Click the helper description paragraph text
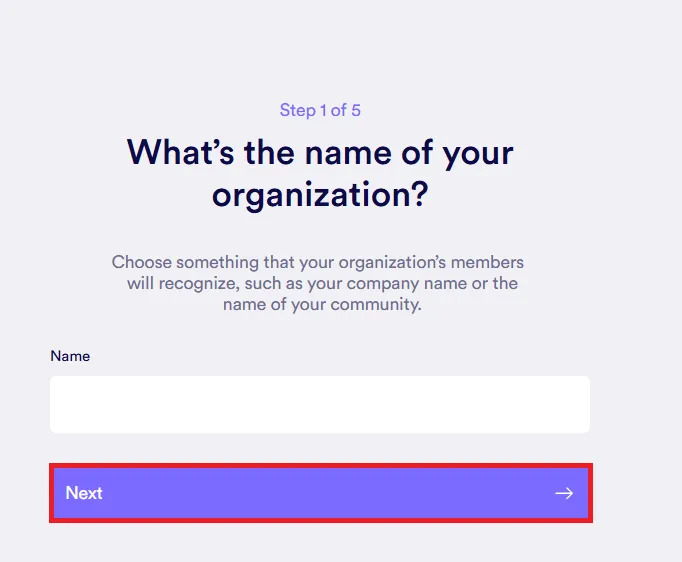This screenshot has width=682, height=562. [x=320, y=283]
